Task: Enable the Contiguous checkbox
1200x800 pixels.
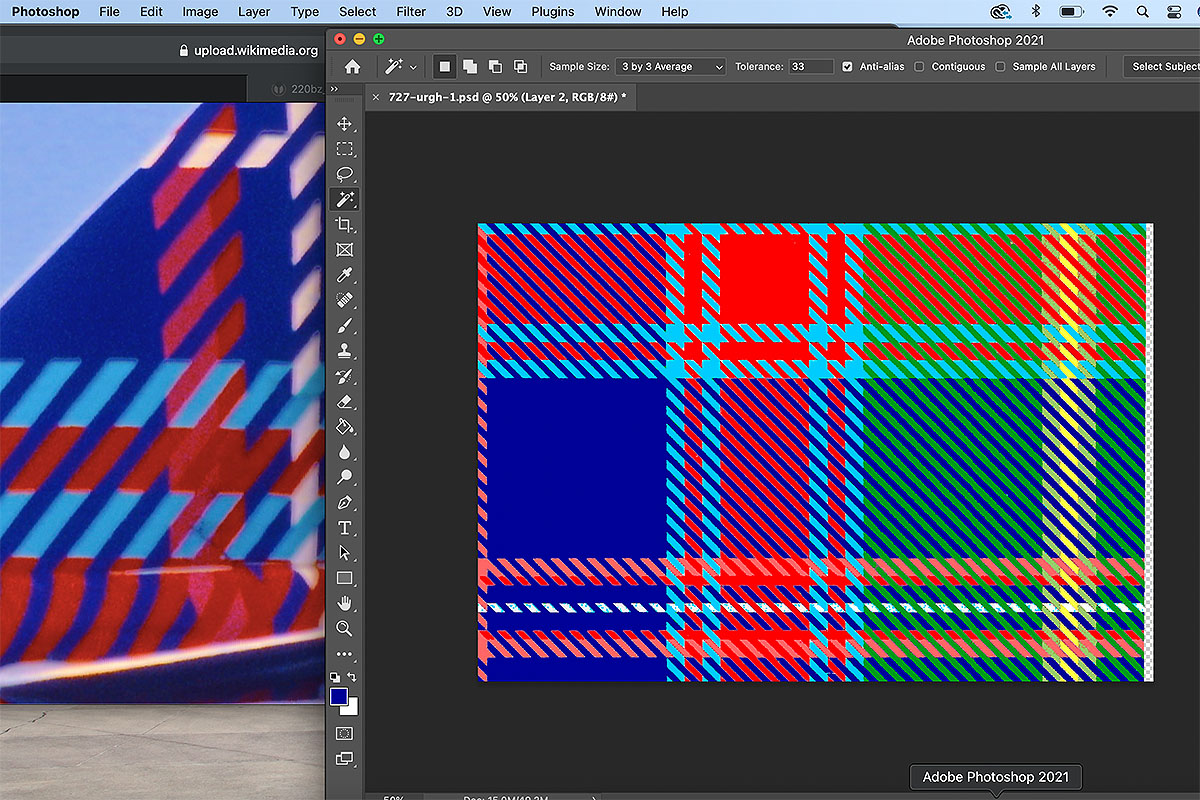Action: click(x=921, y=67)
